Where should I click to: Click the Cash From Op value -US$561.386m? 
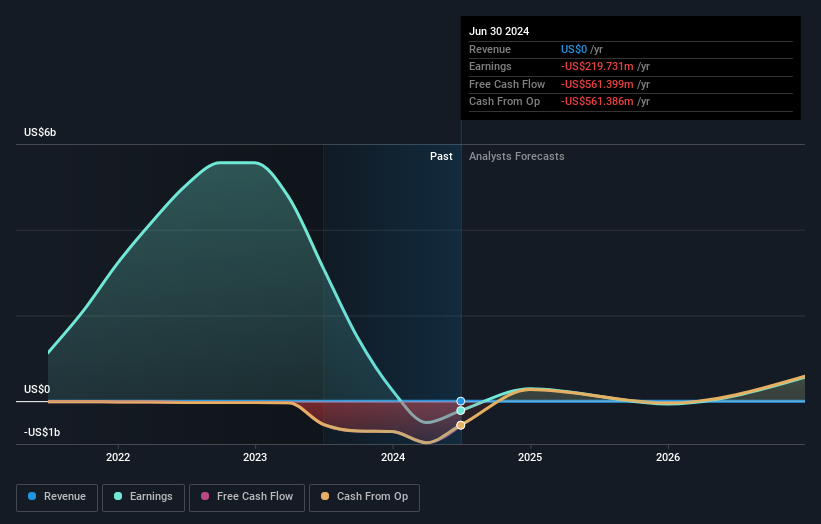tap(597, 102)
